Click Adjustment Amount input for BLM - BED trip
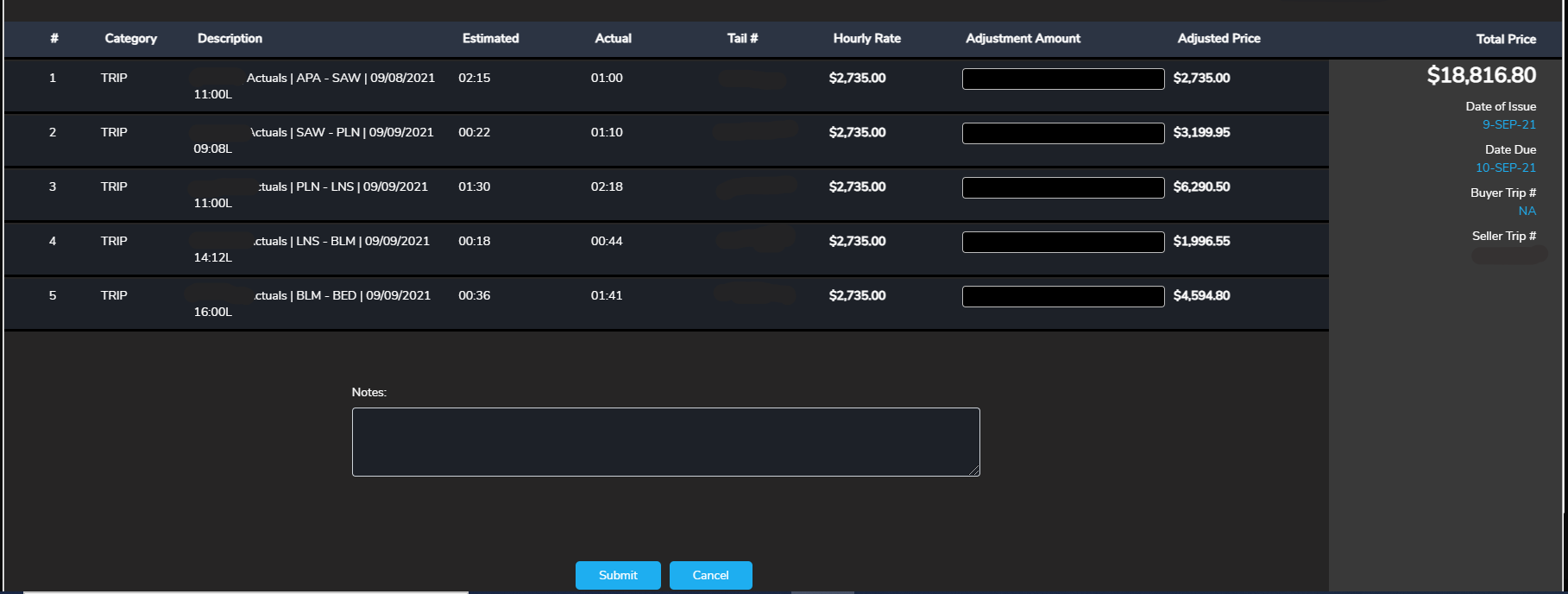Image resolution: width=1568 pixels, height=594 pixels. (1062, 296)
